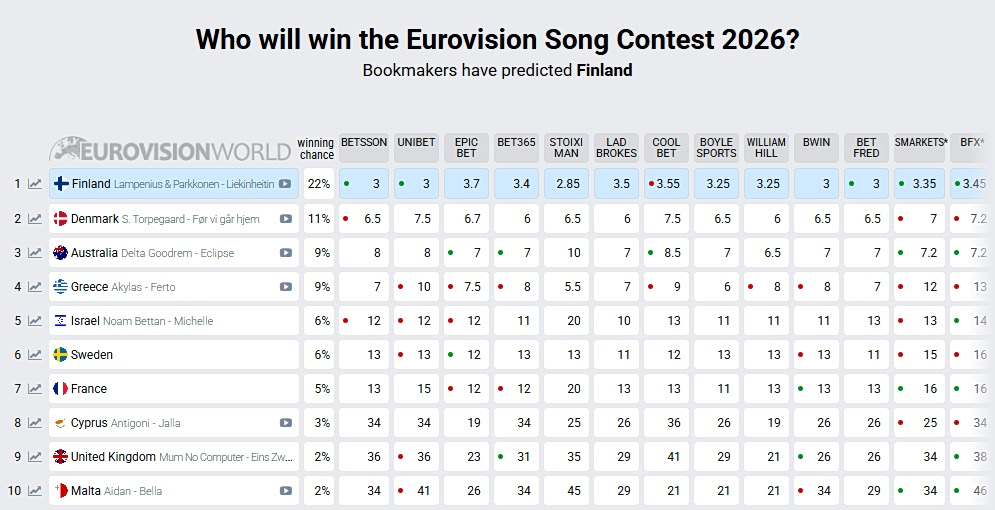The height and width of the screenshot is (510, 995).
Task: Play Australia's Eclipse video
Action: (285, 253)
